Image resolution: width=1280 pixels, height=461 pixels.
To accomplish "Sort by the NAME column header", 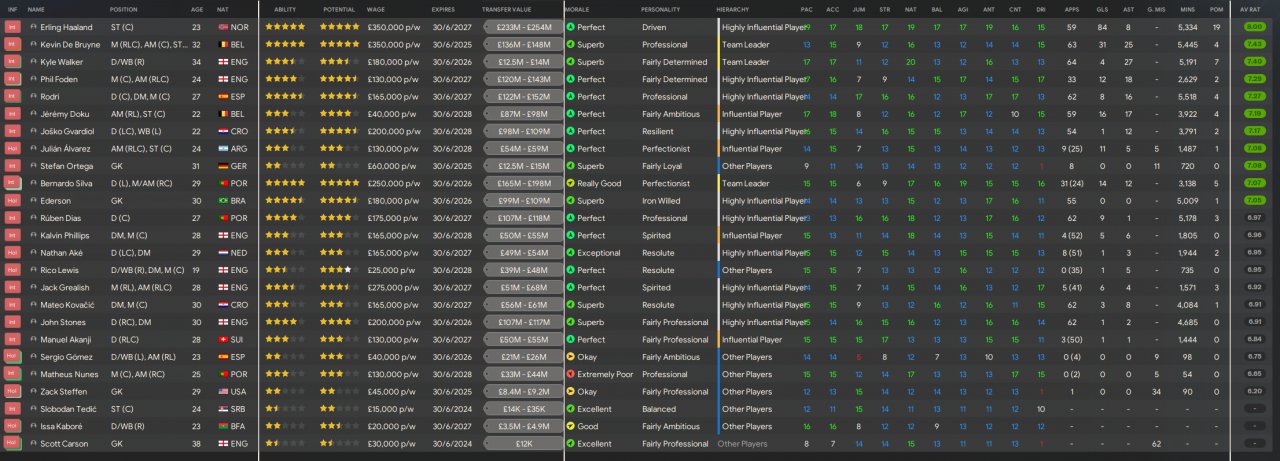I will pos(36,9).
